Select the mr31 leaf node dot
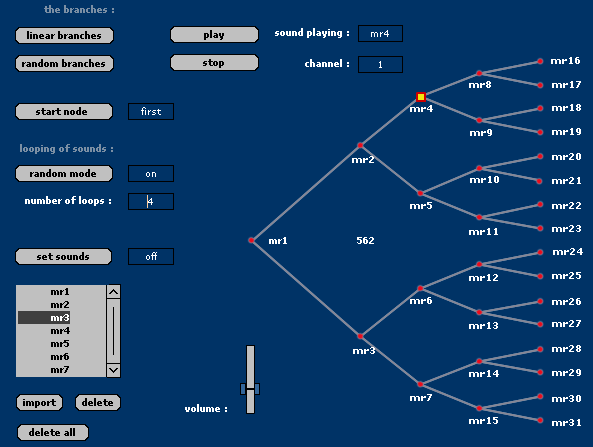 (540, 420)
